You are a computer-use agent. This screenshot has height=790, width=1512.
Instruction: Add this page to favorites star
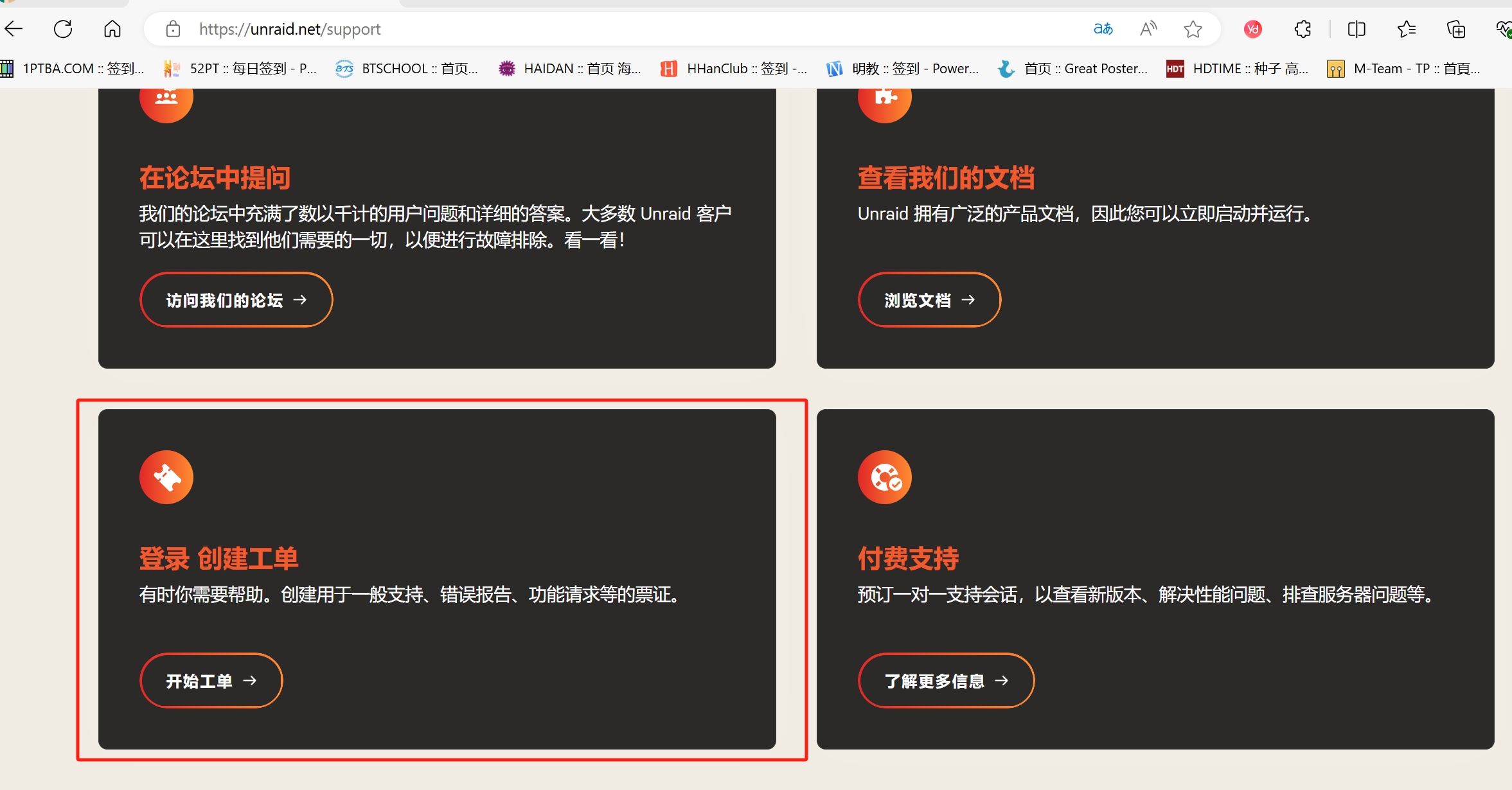click(1193, 29)
